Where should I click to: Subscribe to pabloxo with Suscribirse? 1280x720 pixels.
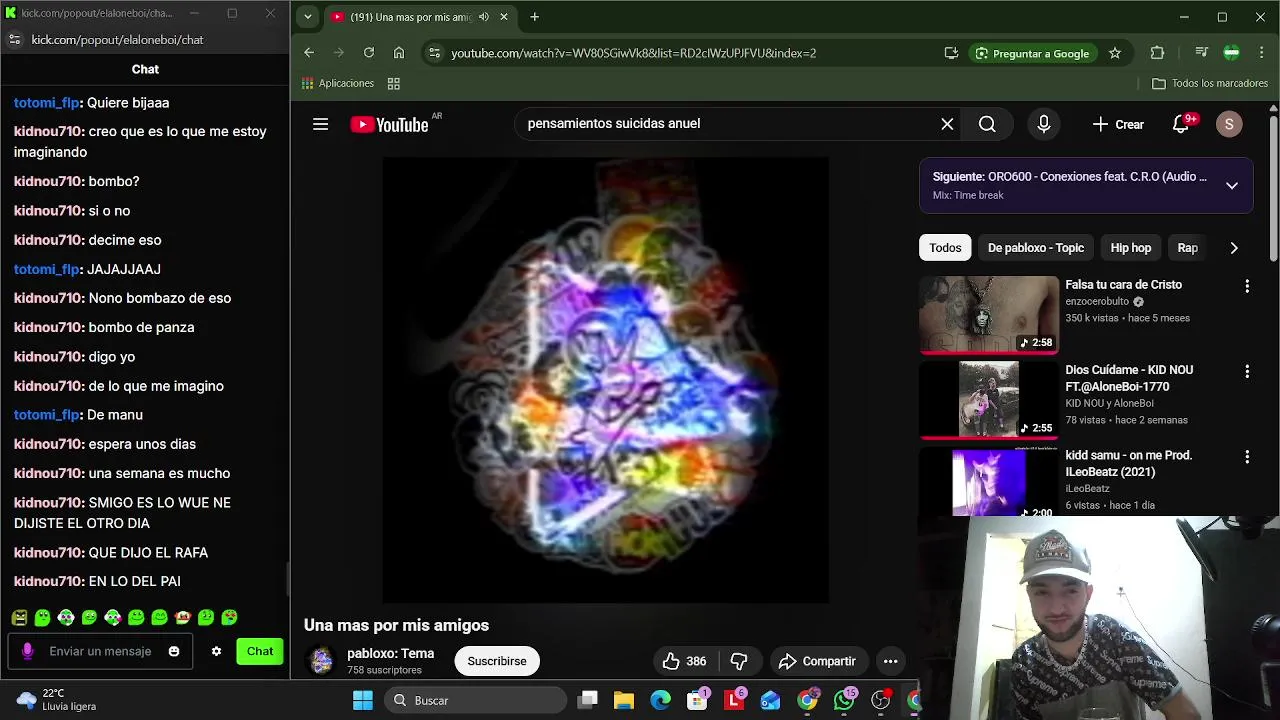pos(497,661)
